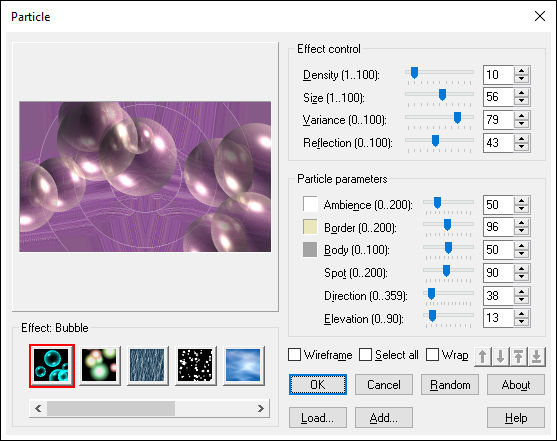
Task: Increase Elevation value with up spinner
Action: click(521, 314)
